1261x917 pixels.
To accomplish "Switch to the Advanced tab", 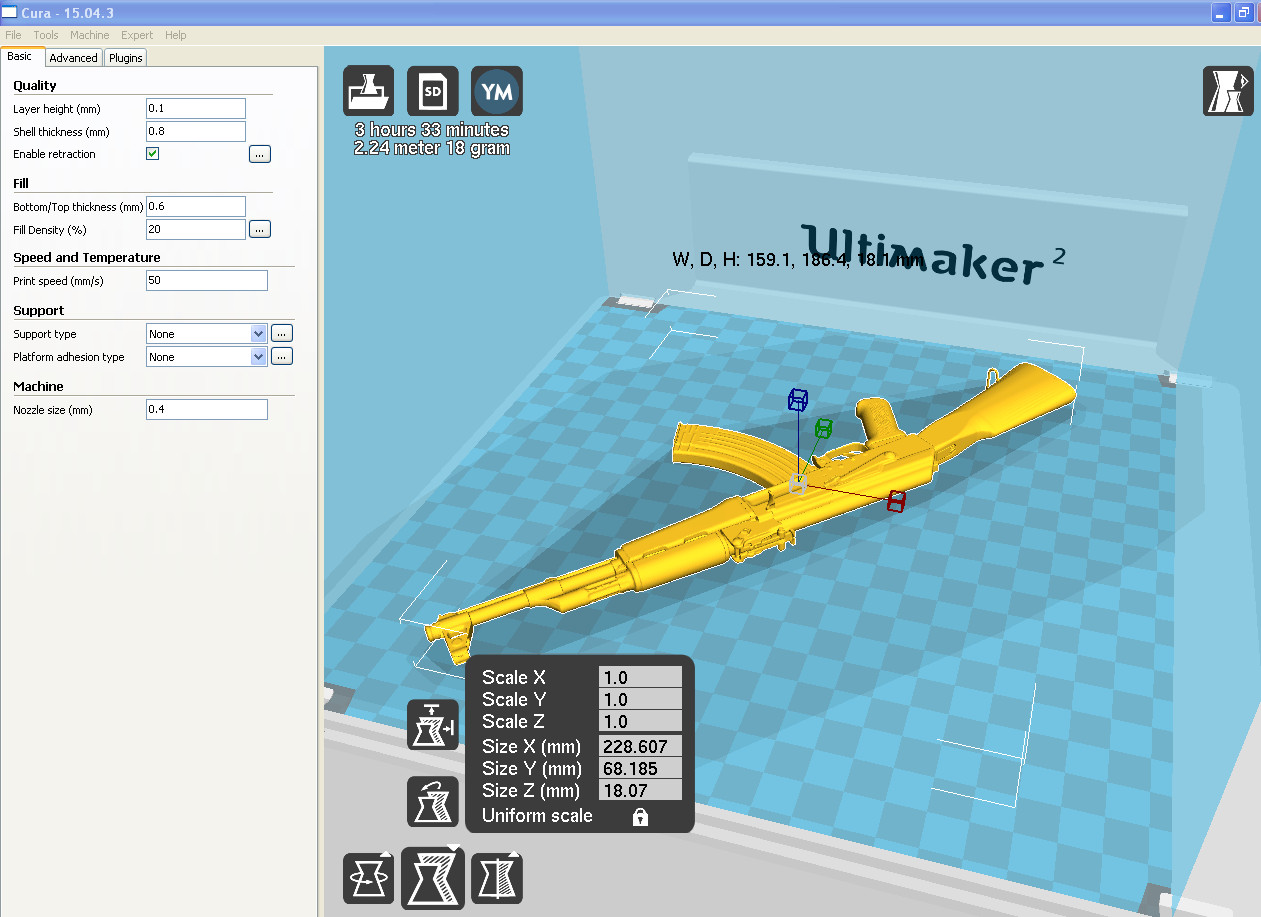I will [74, 58].
